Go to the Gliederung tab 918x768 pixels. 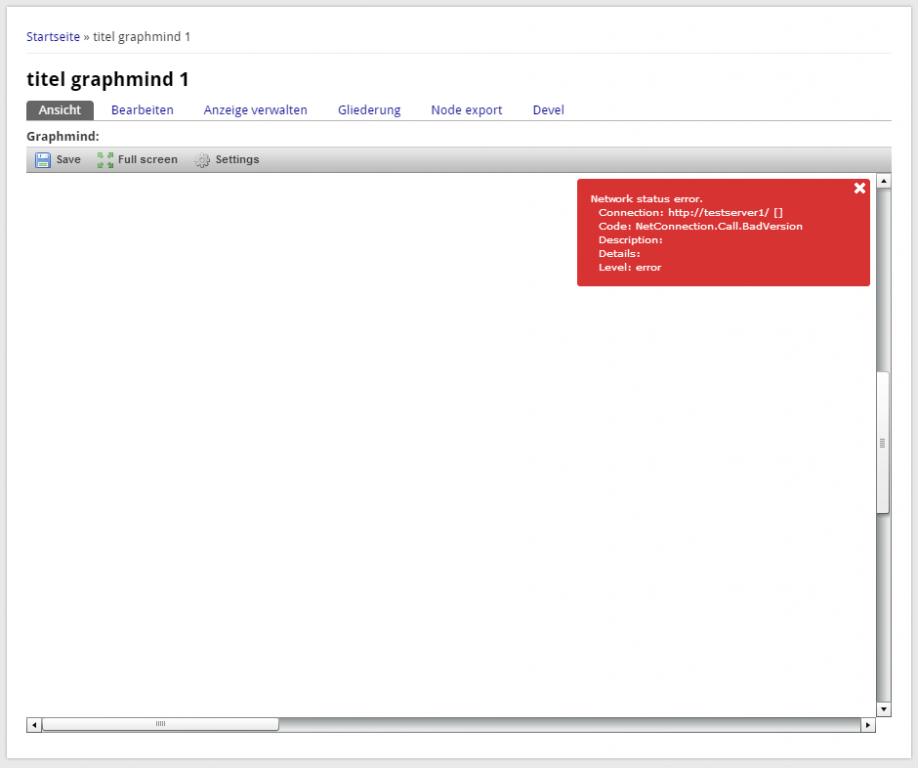[x=369, y=110]
